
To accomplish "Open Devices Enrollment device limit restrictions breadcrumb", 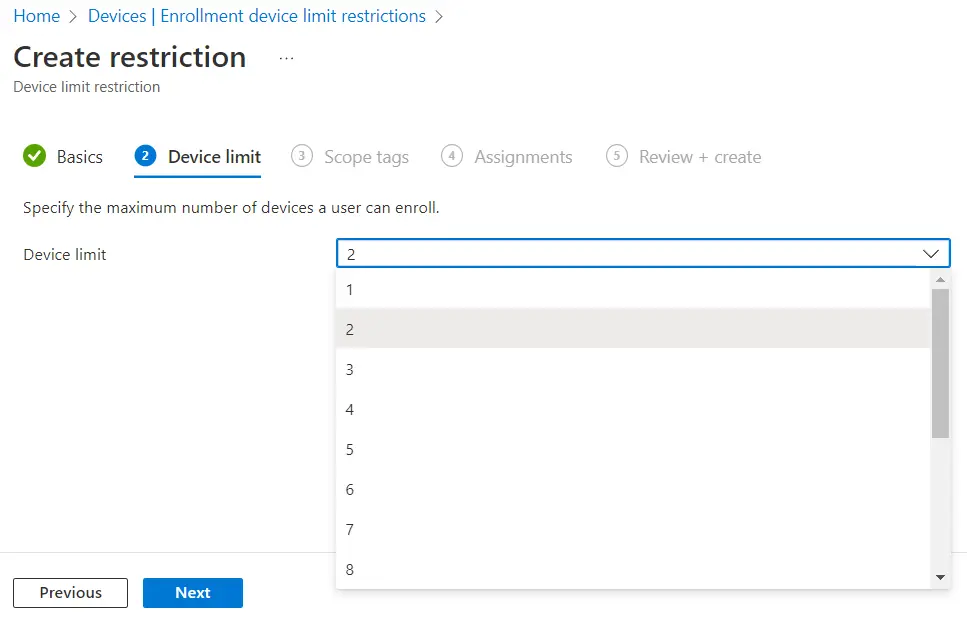I will (257, 16).
